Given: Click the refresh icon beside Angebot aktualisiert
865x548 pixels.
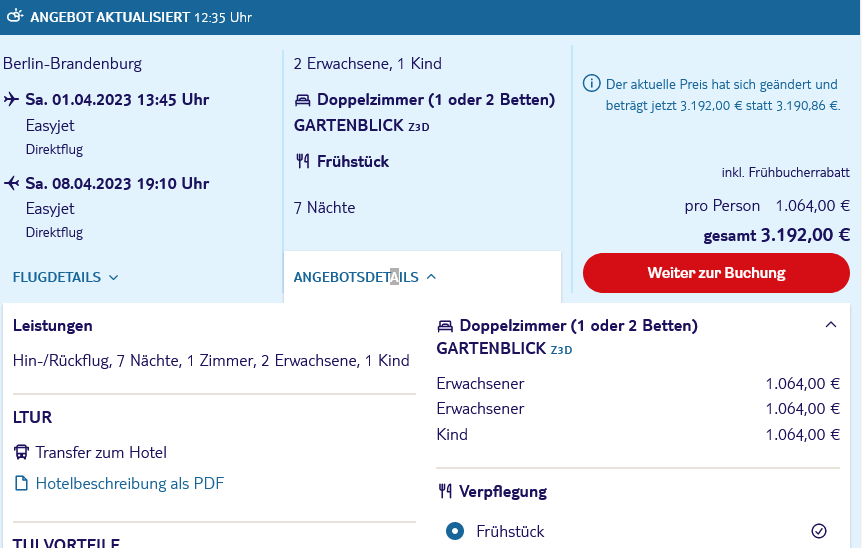Looking at the screenshot, I should point(15,16).
